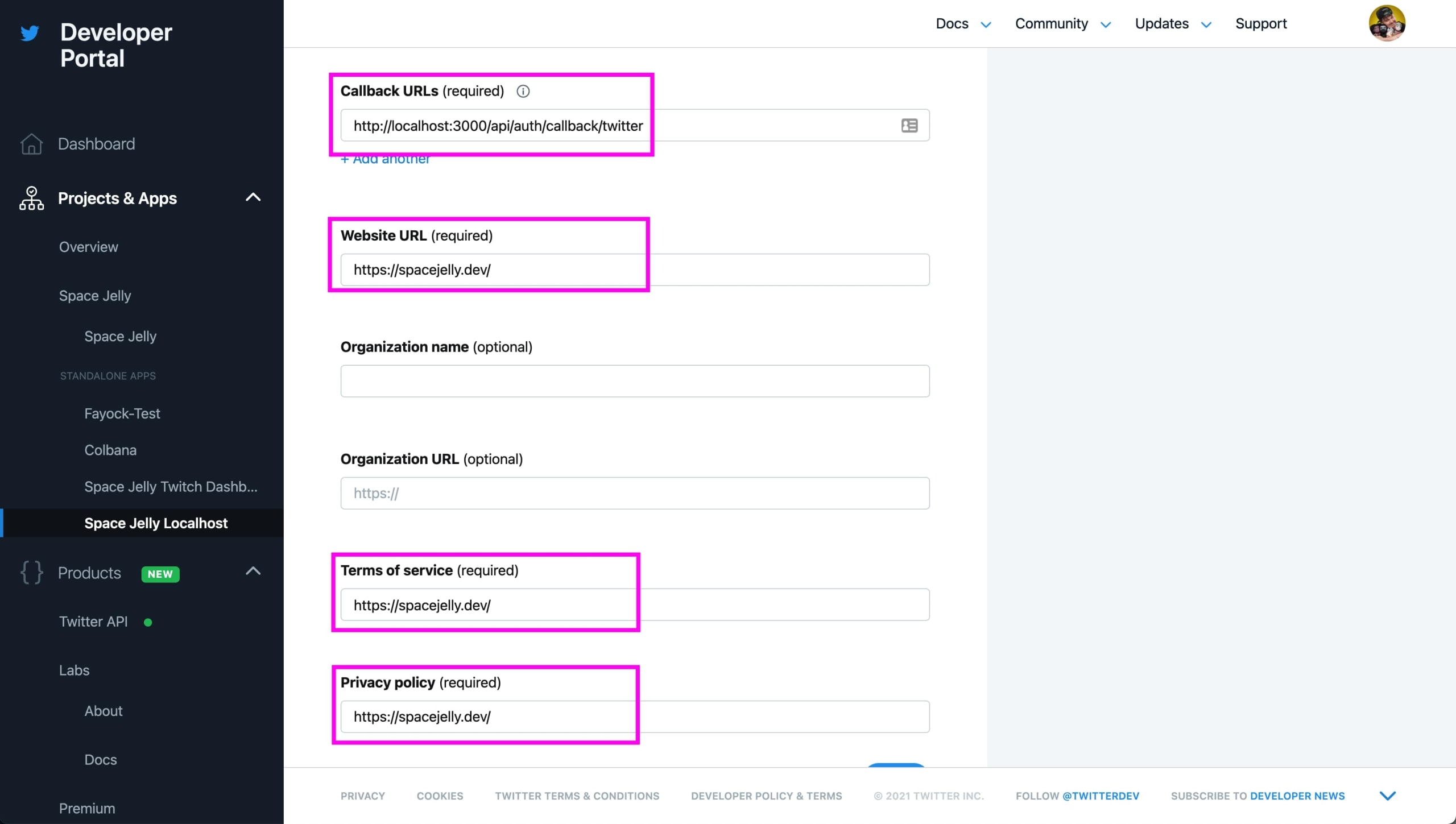Image resolution: width=1456 pixels, height=824 pixels.
Task: Open the Dashboard home icon
Action: tap(31, 144)
